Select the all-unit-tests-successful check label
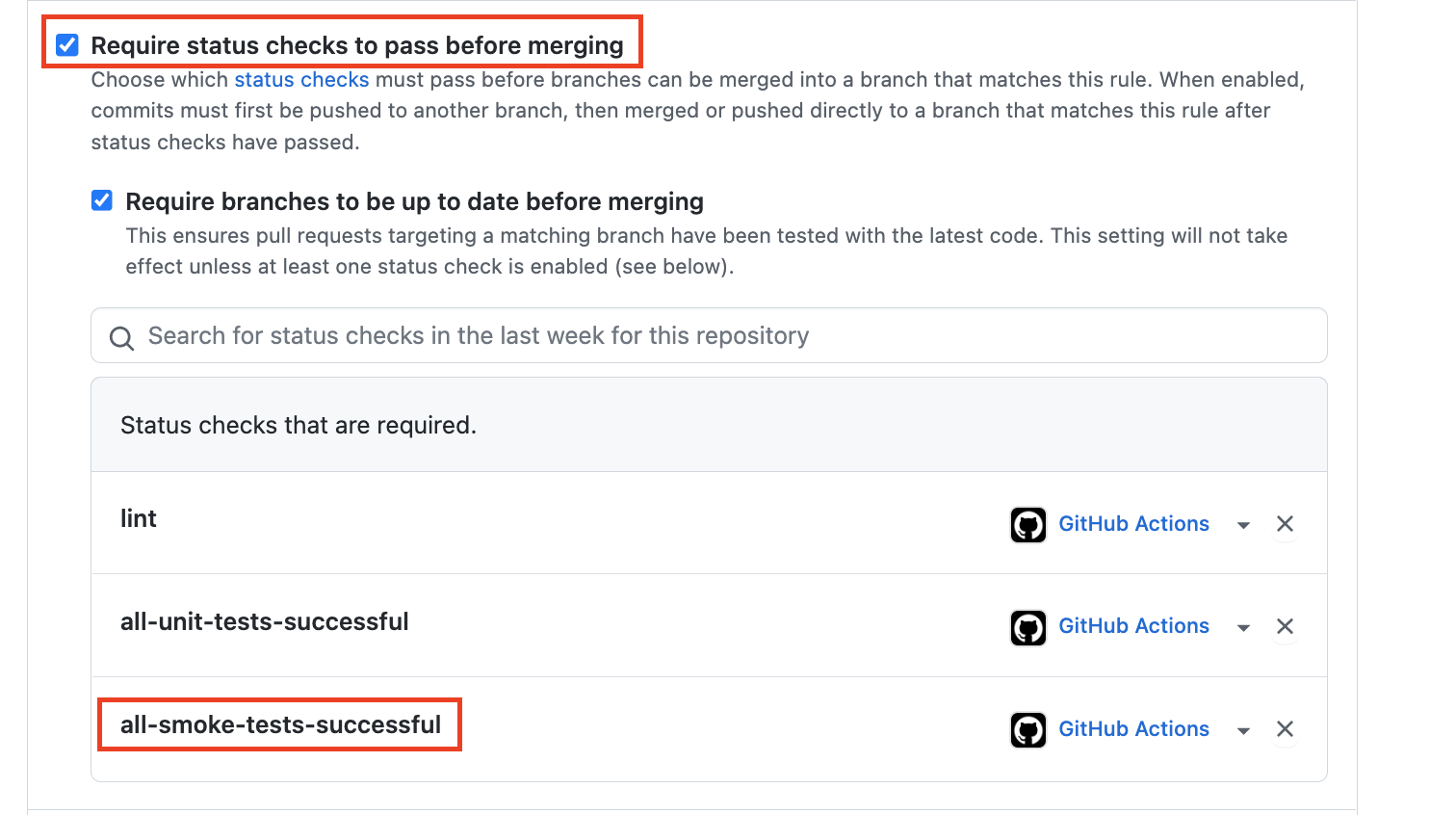This screenshot has height=815, width=1456. (x=265, y=621)
